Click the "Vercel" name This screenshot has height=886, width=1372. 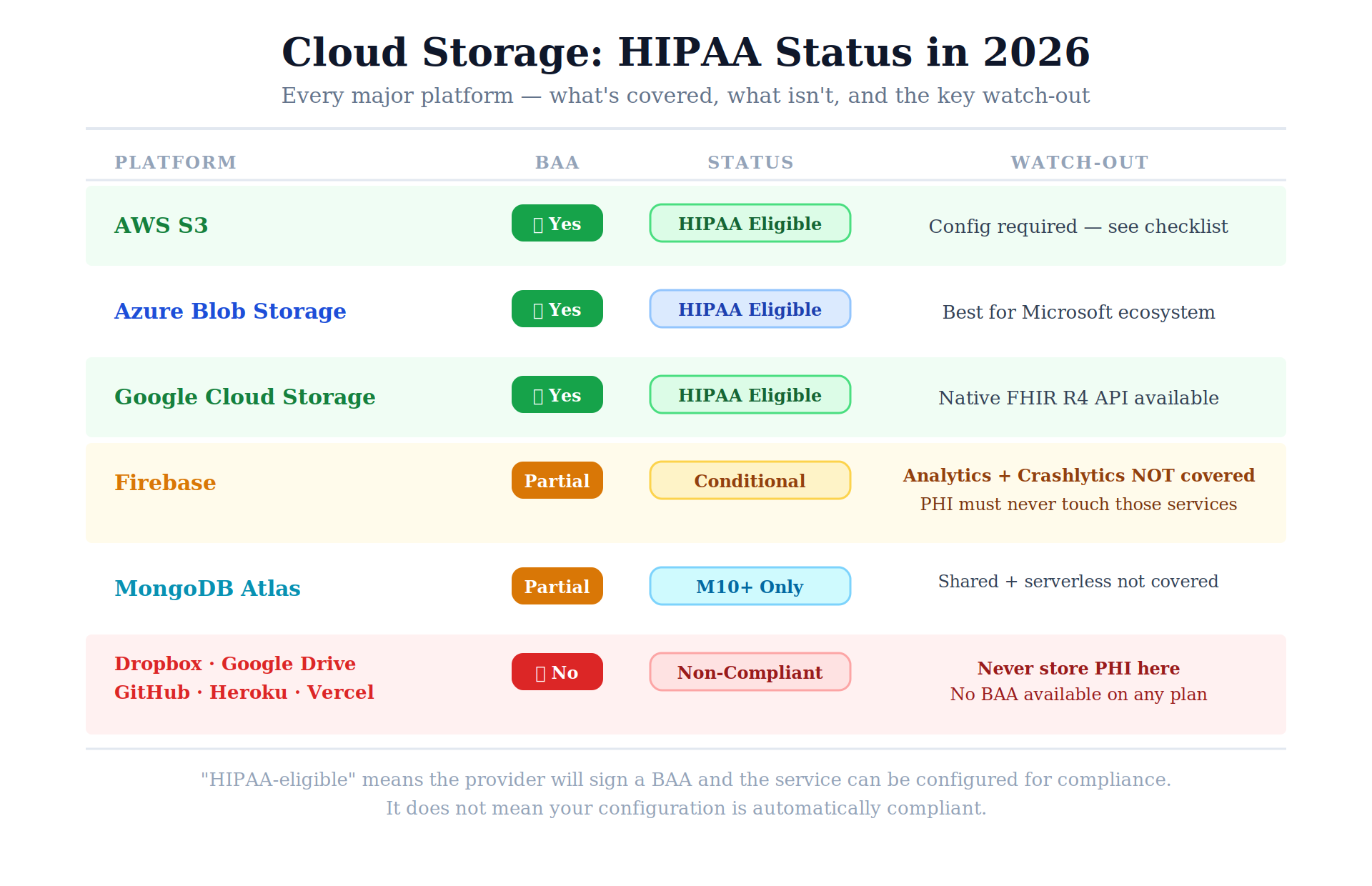click(x=341, y=692)
